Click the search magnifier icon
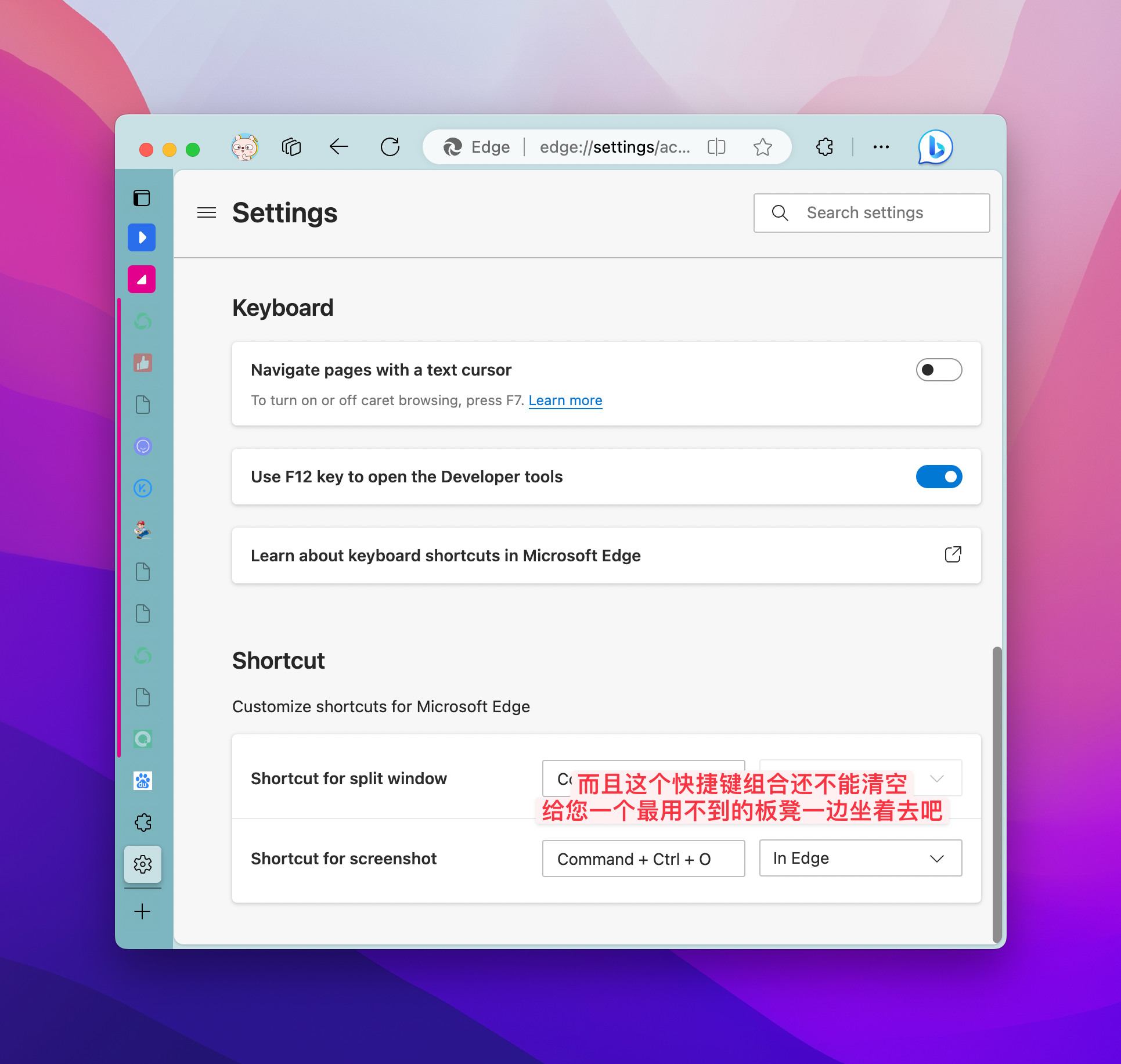 tap(780, 213)
